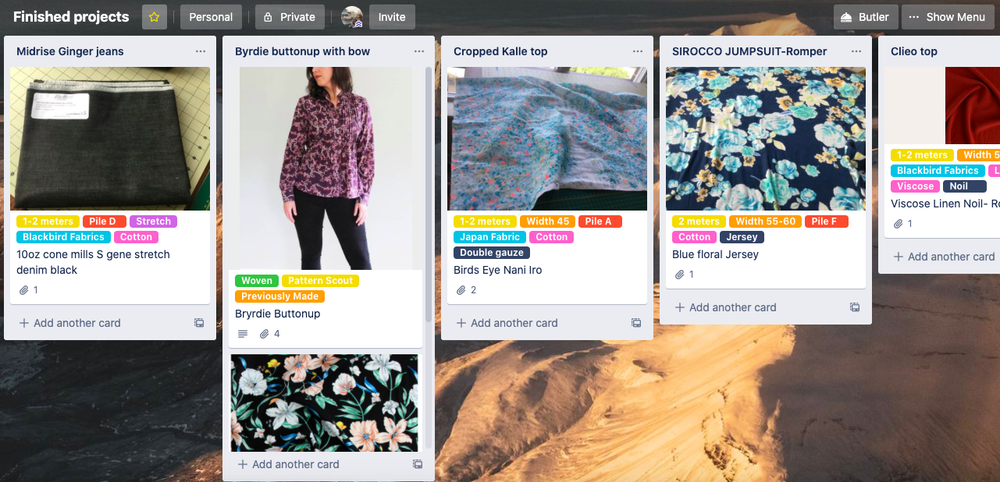This screenshot has width=1000, height=482.
Task: Click the Pile D red label
Action: 103,221
